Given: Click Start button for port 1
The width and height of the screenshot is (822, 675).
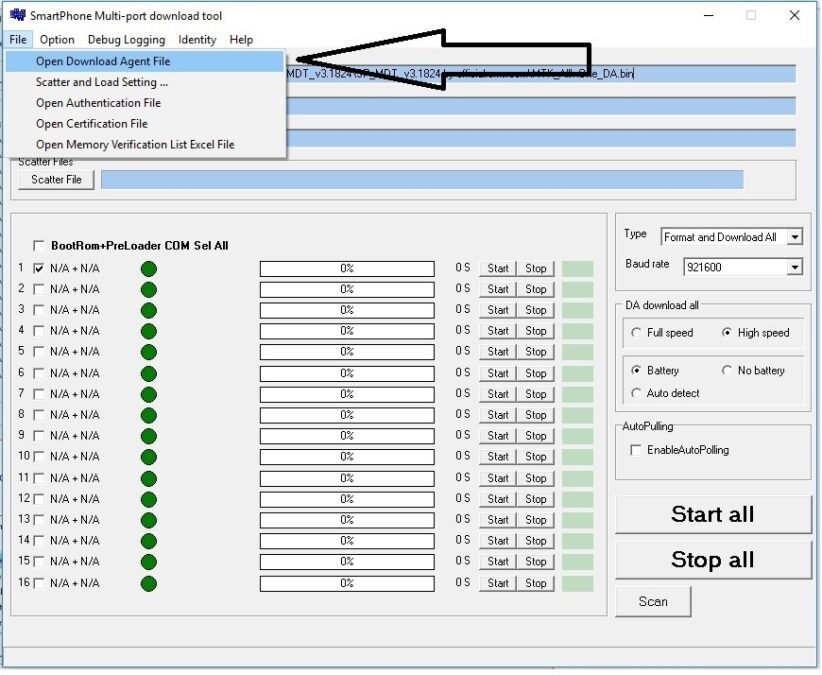Looking at the screenshot, I should click(x=498, y=269).
